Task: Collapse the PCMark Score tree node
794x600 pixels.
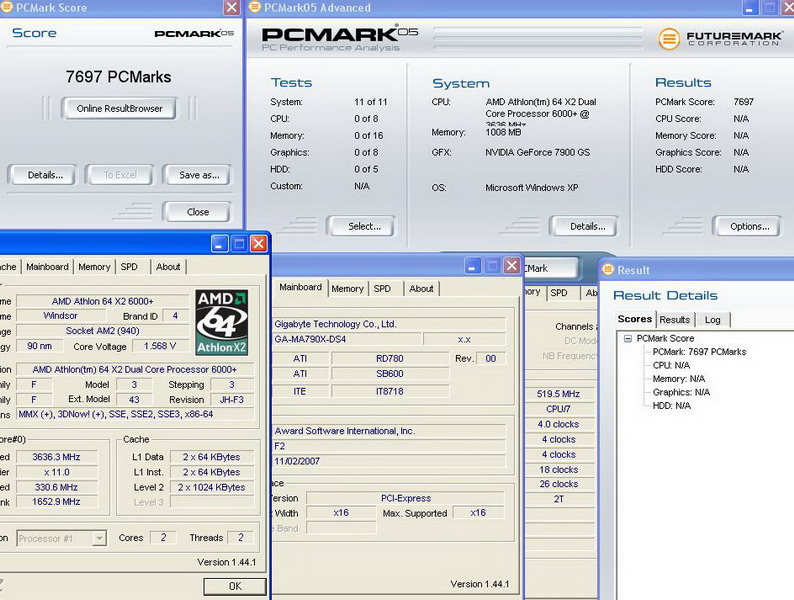Action: point(628,338)
